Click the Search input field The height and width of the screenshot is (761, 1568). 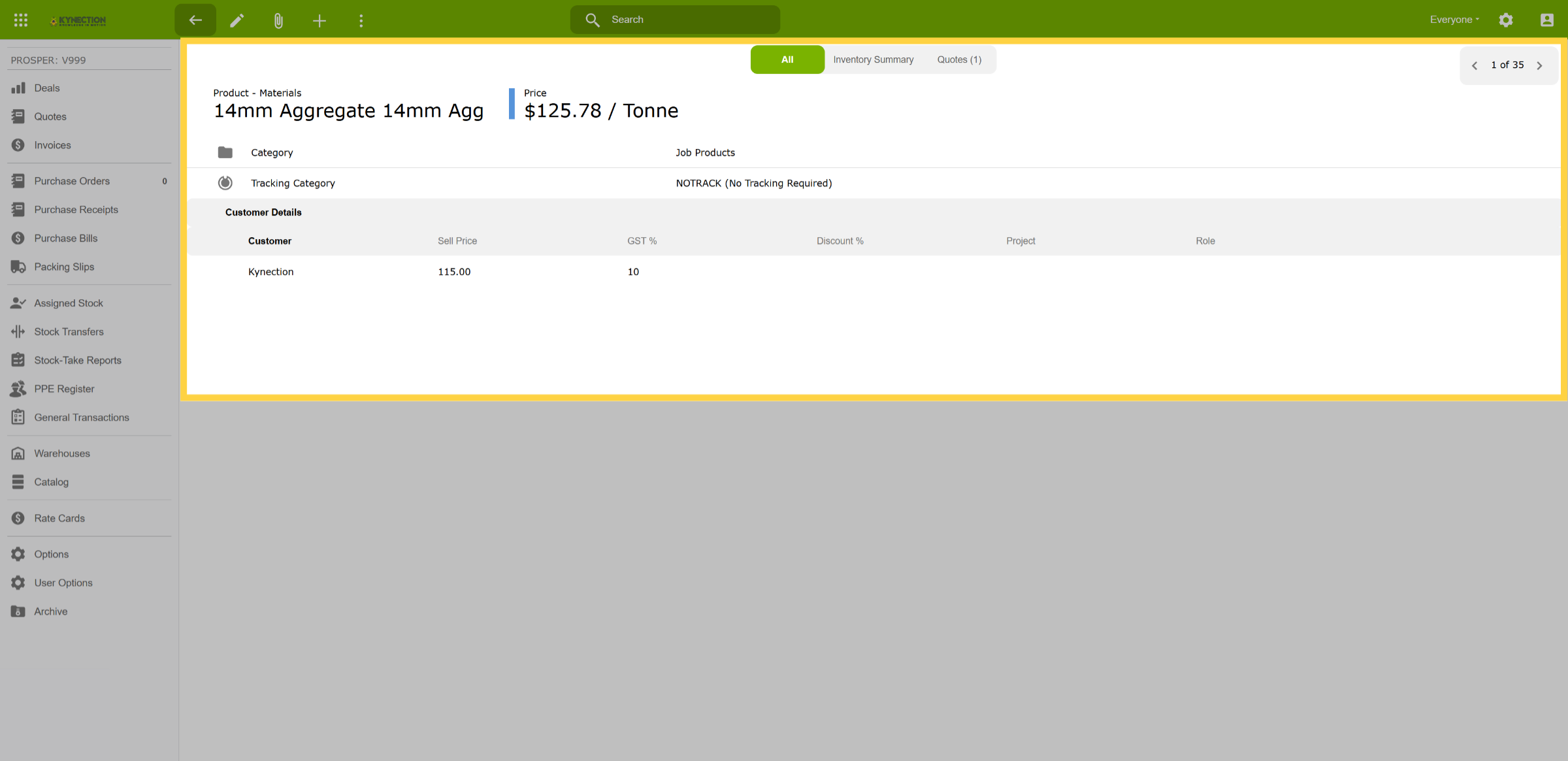click(x=675, y=20)
